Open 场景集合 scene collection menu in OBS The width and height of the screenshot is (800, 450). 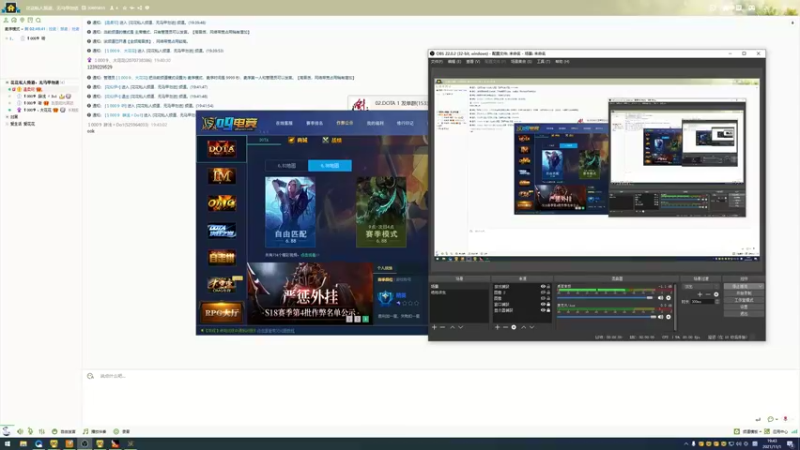pos(521,61)
